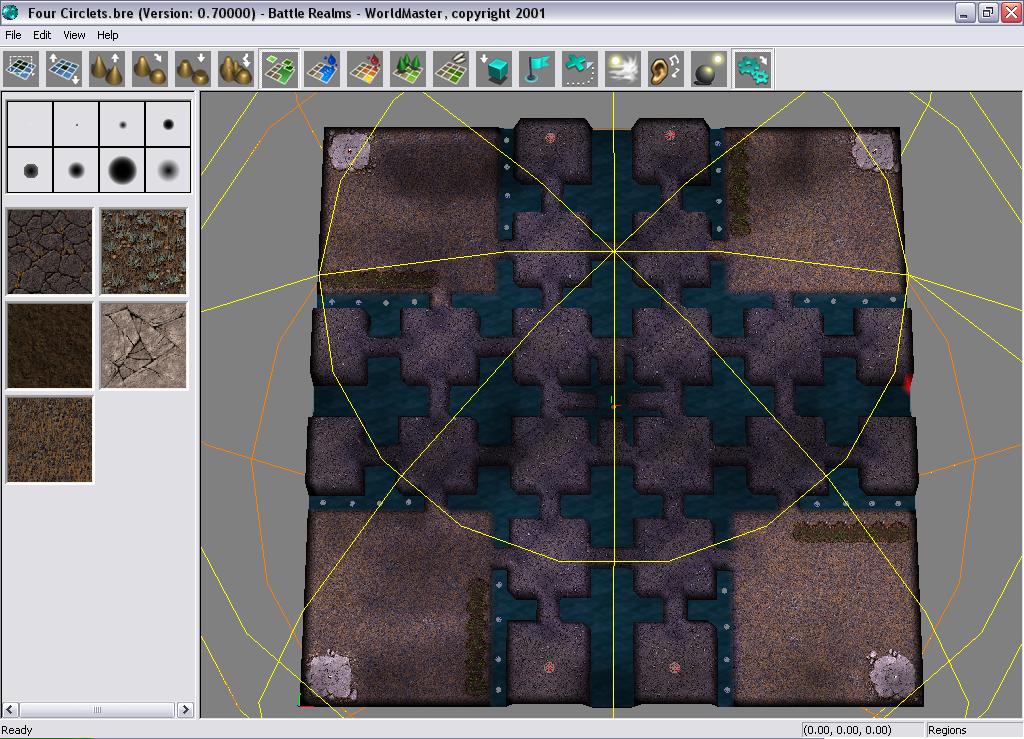Select the largest solid black brush

click(x=122, y=170)
